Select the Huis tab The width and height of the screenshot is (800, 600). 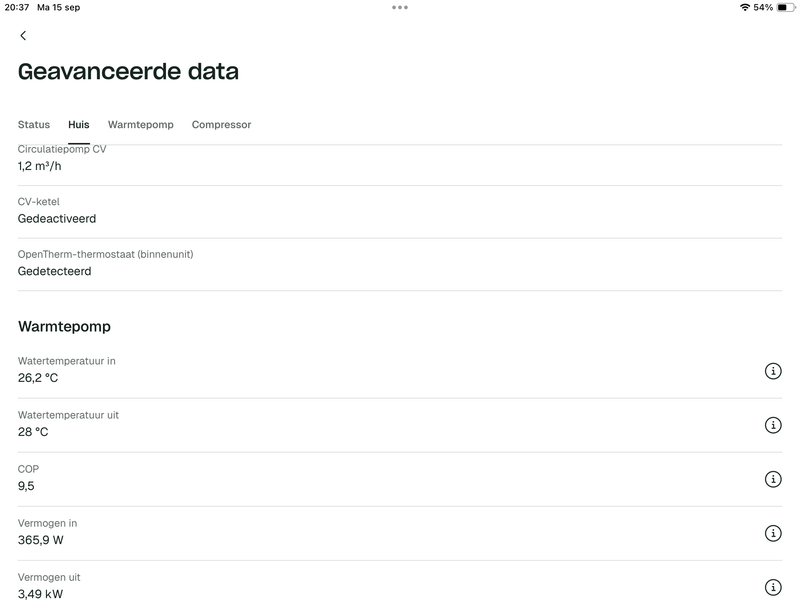pos(79,125)
